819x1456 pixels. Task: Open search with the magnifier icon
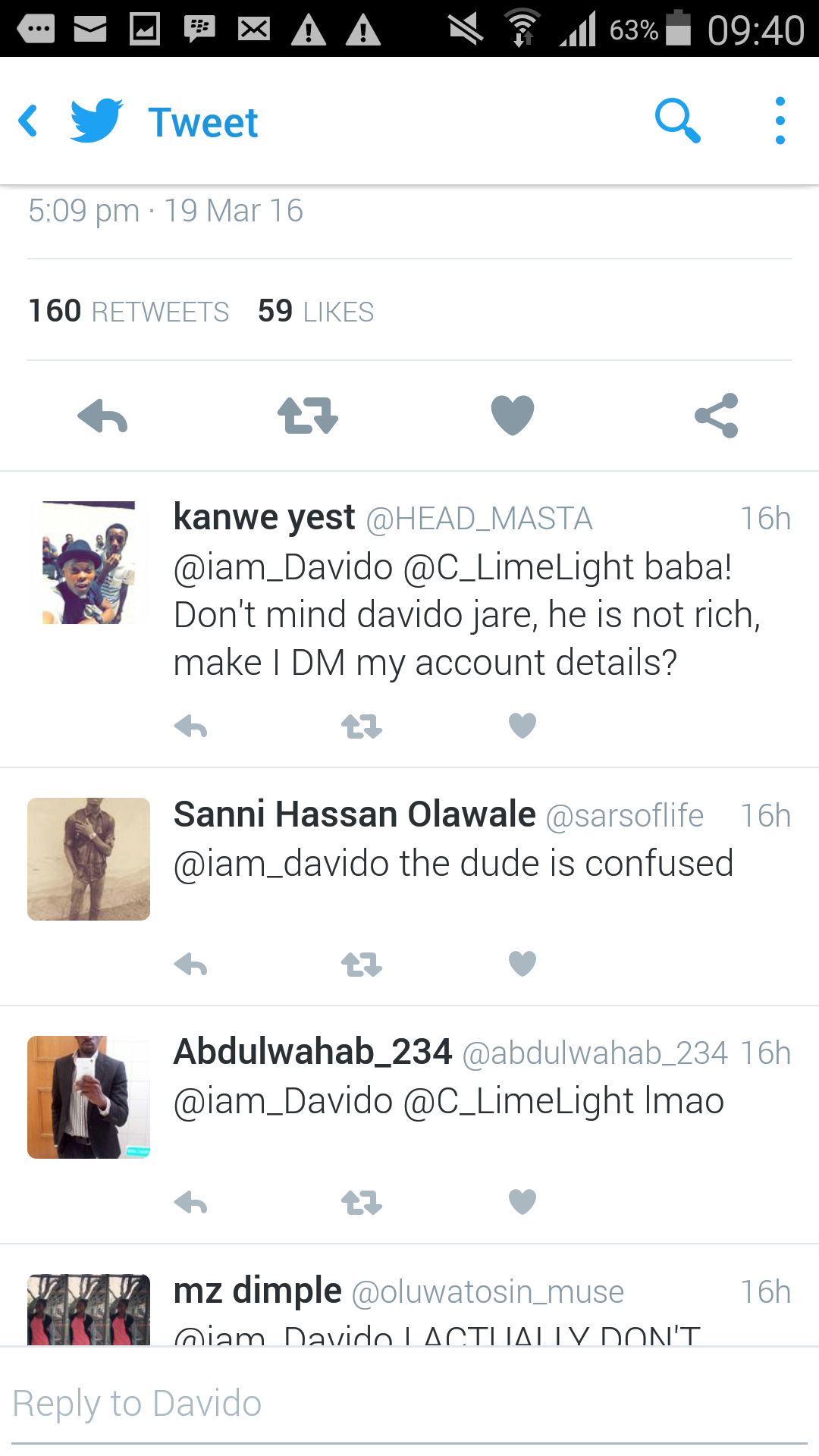coord(676,121)
